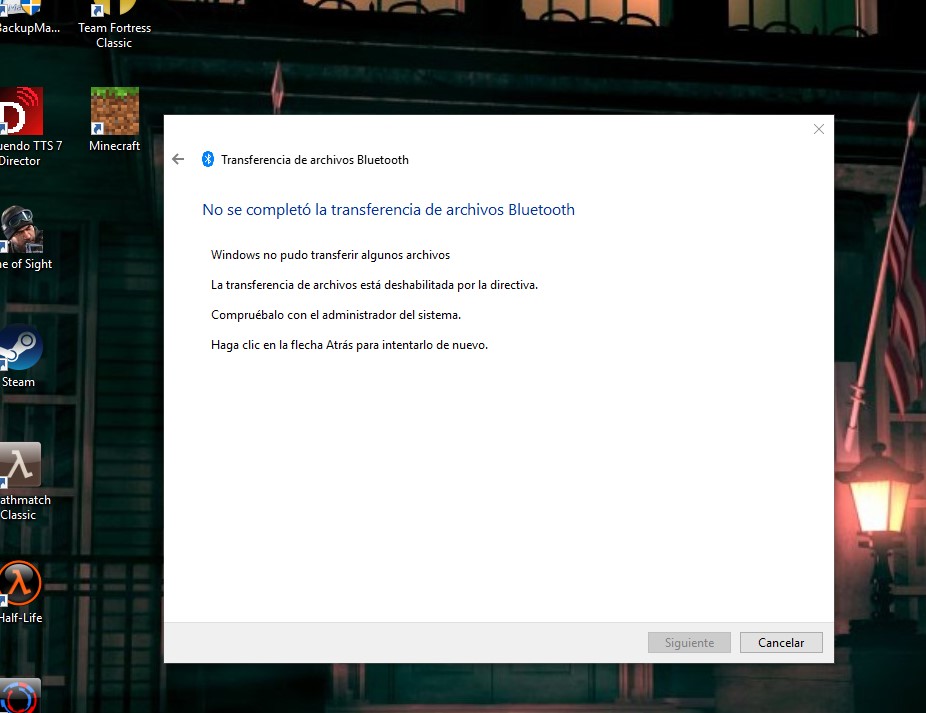Click the Cancelar button

tap(781, 642)
